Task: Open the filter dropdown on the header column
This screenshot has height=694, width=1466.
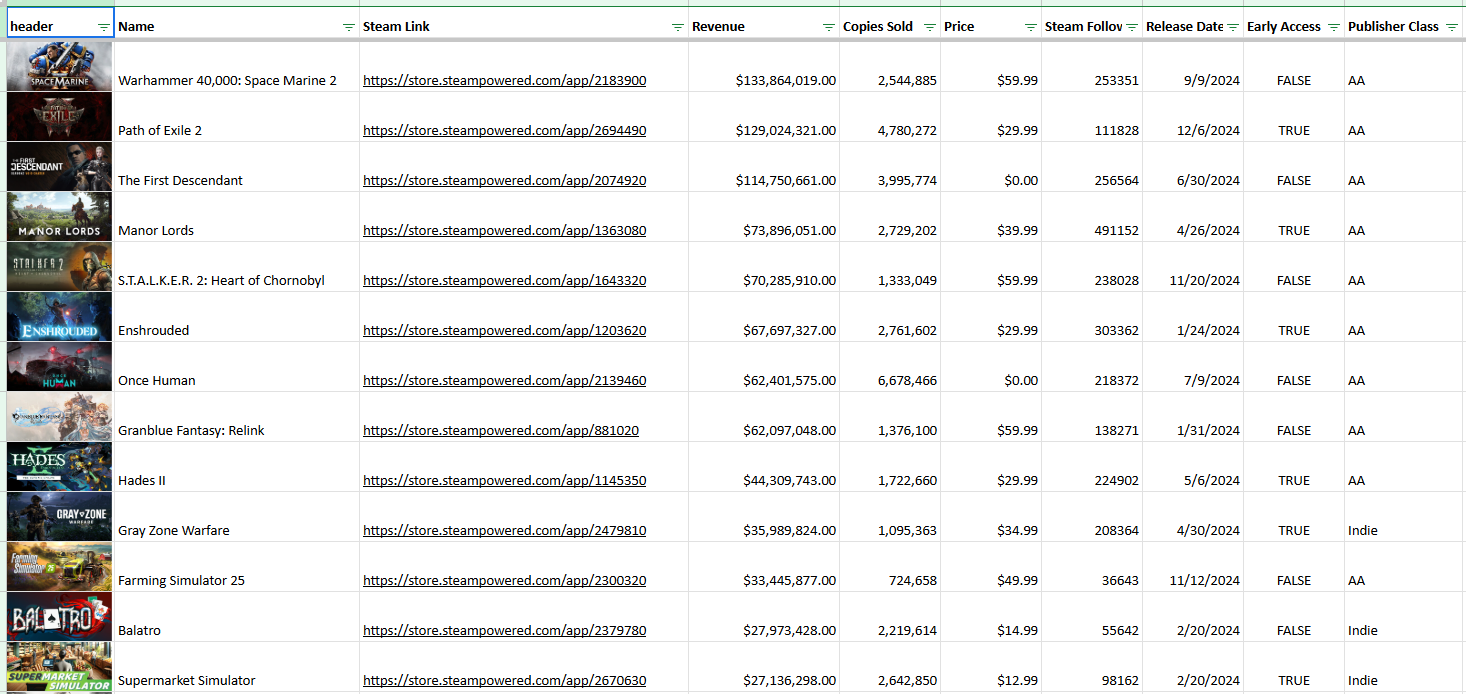Action: [x=104, y=27]
